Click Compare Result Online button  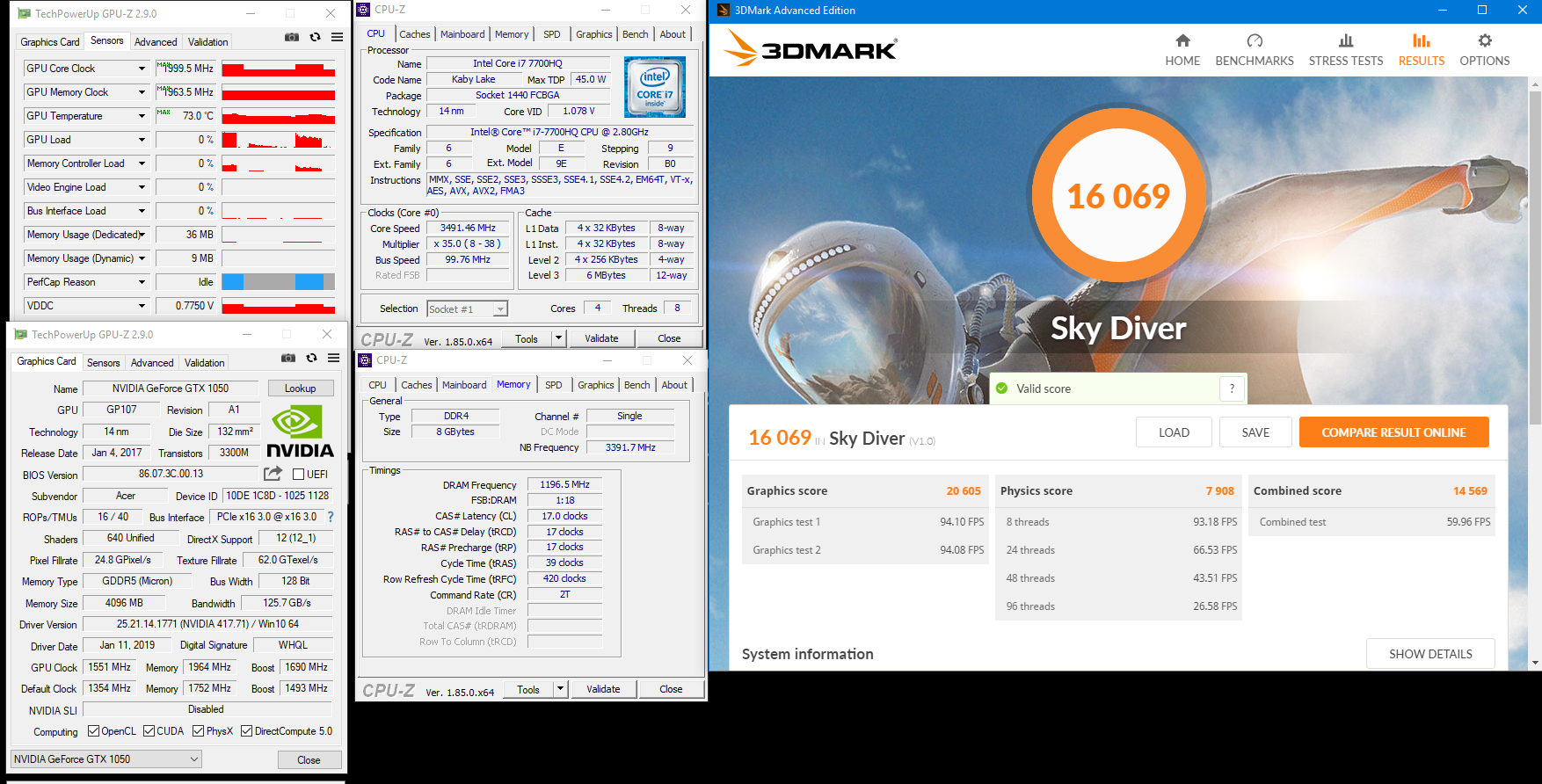pyautogui.click(x=1393, y=432)
